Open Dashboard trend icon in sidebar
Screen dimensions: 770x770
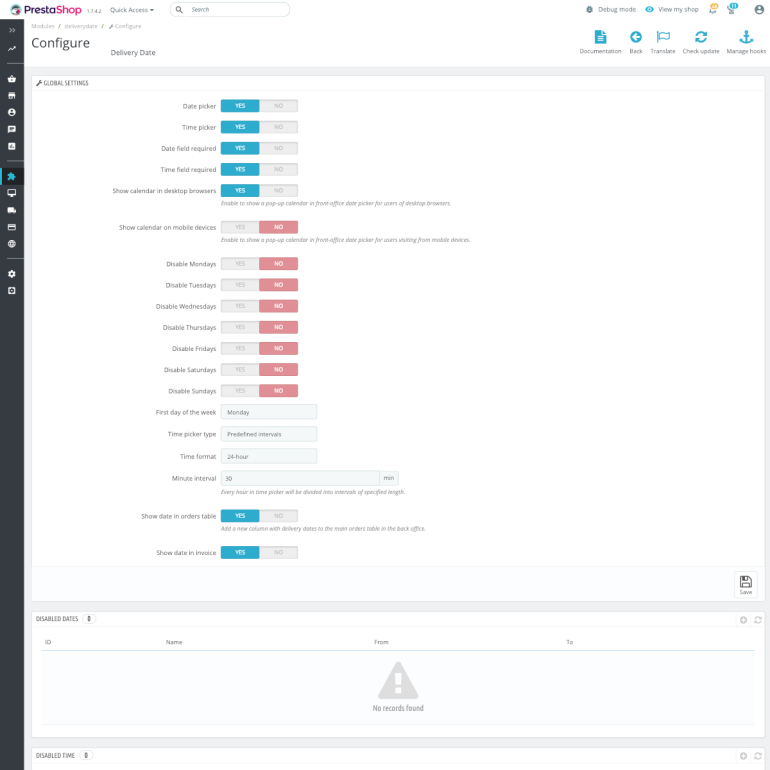[12, 49]
